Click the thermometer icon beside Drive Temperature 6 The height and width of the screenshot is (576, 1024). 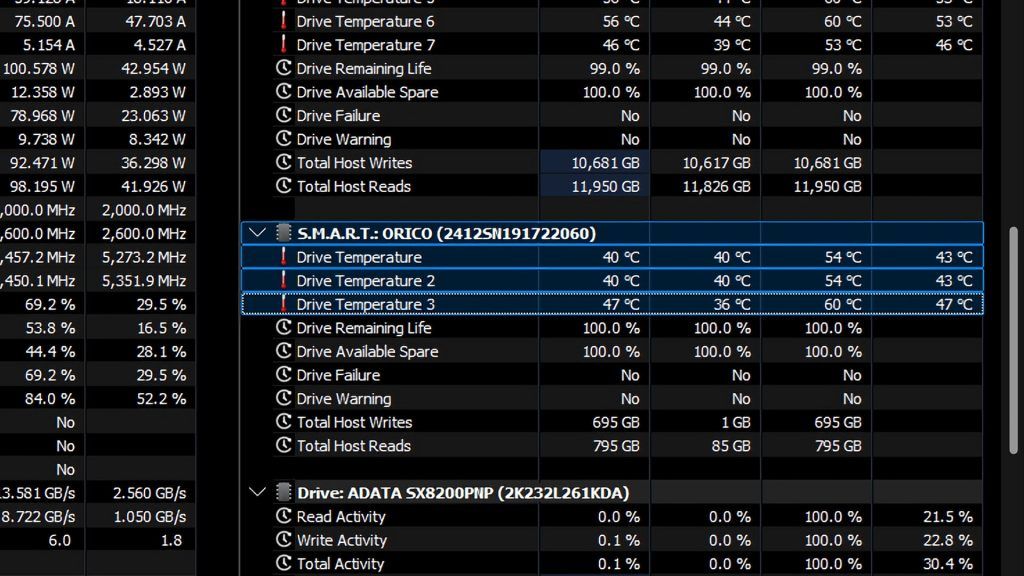(283, 21)
